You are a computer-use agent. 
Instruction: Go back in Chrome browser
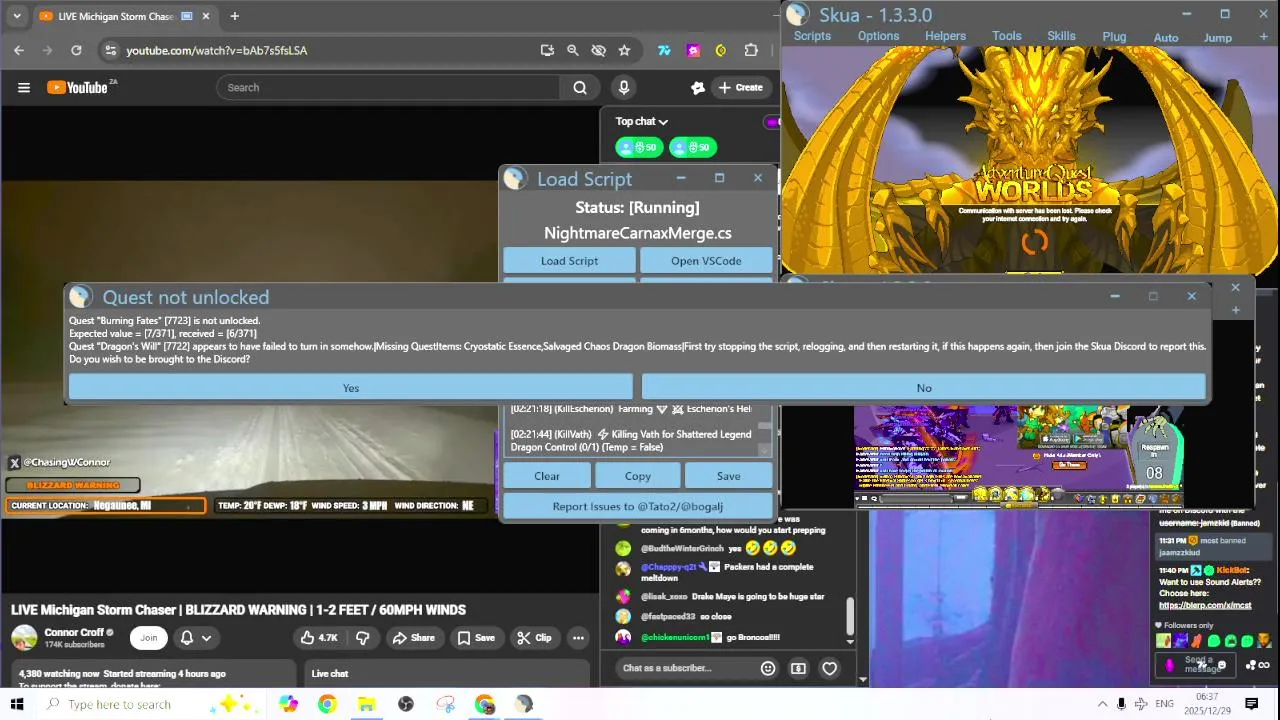[19, 50]
